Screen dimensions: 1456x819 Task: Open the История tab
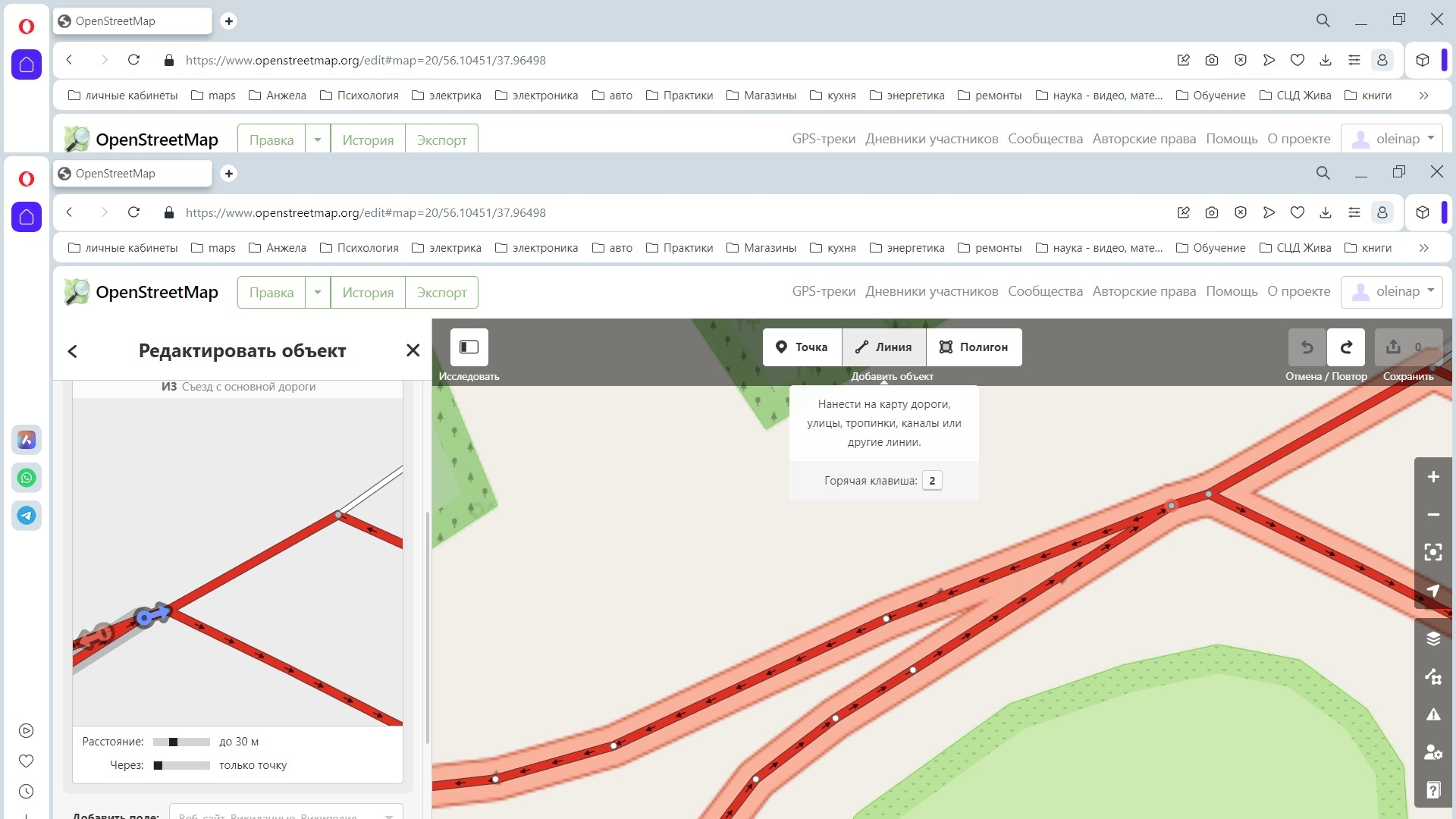coord(368,293)
